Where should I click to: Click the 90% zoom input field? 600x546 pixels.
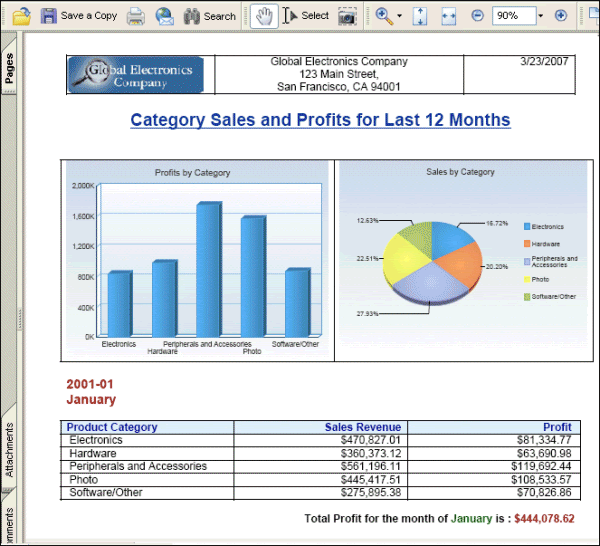(x=514, y=16)
